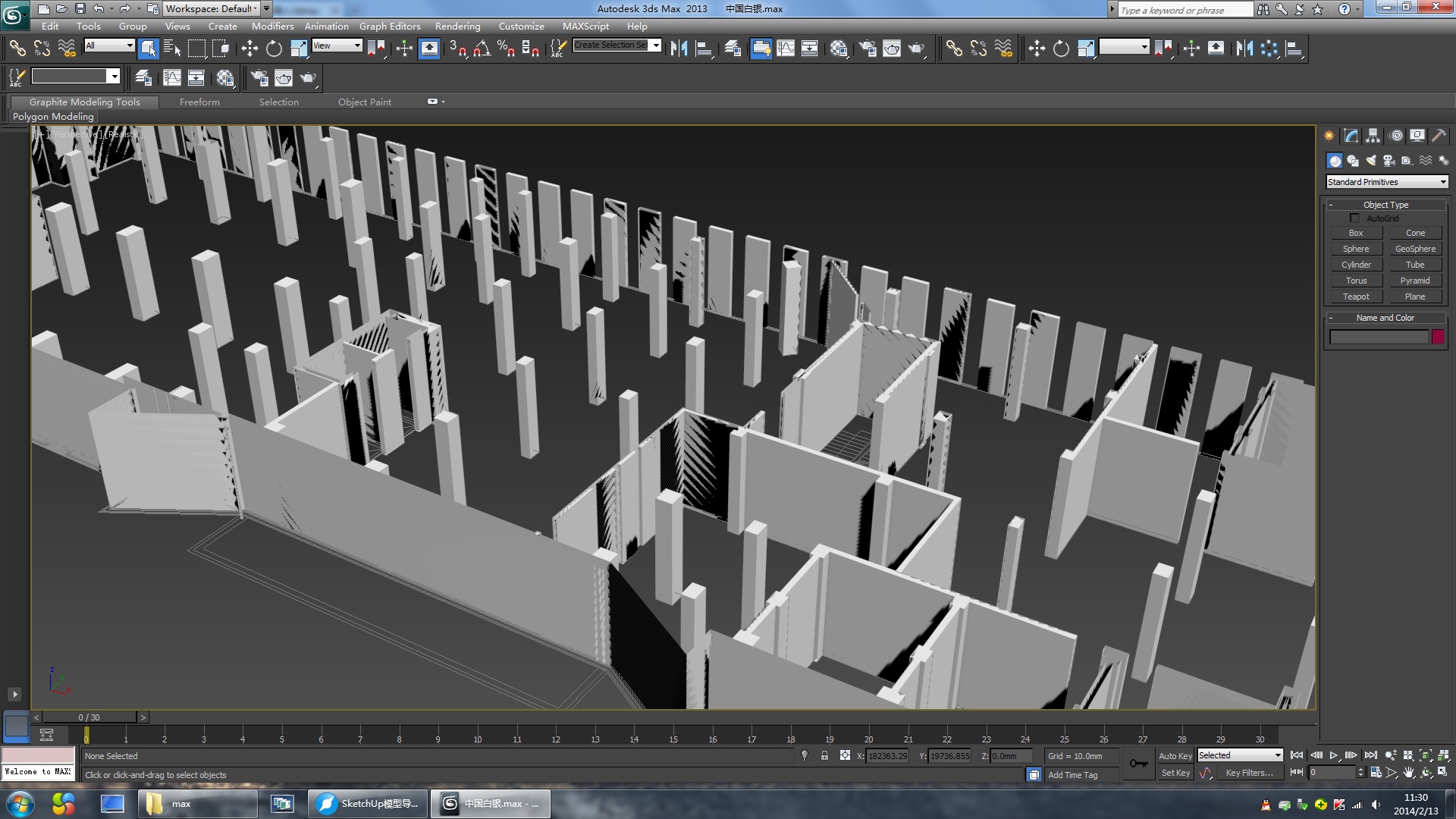Open the Curve Editor from the toolbar
The height and width of the screenshot is (819, 1456).
[785, 48]
